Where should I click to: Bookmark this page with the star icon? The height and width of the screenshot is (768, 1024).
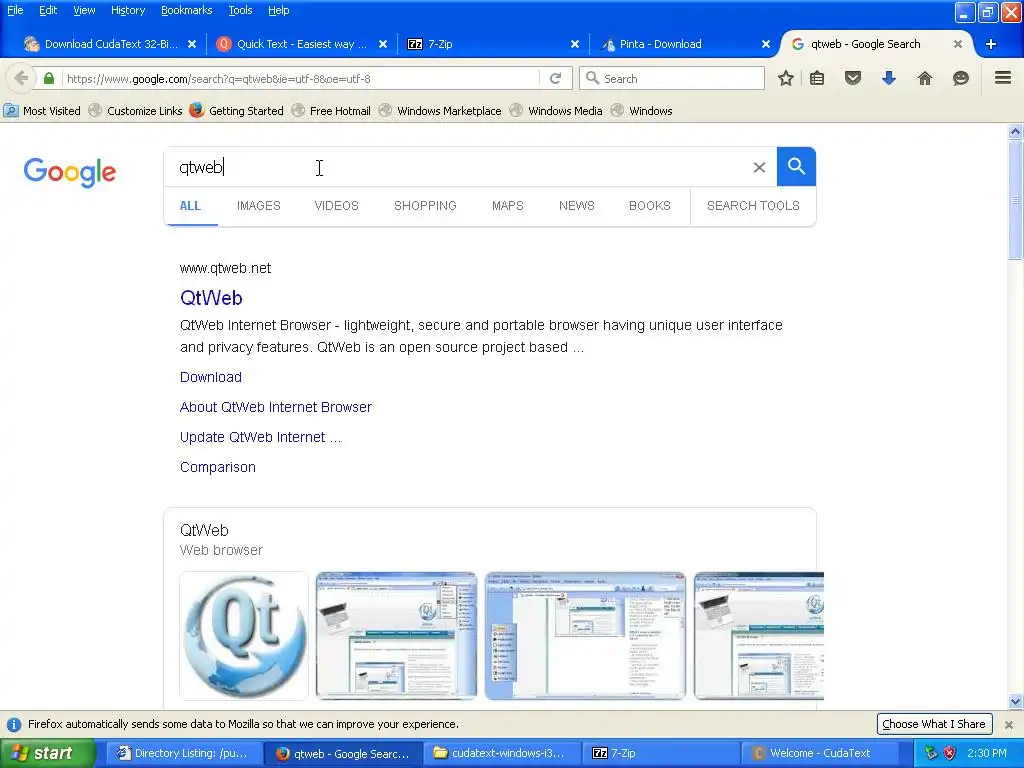(786, 78)
